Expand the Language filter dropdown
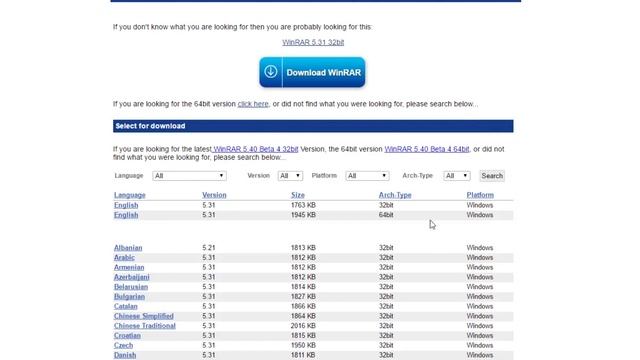640x360 pixels. [189, 176]
